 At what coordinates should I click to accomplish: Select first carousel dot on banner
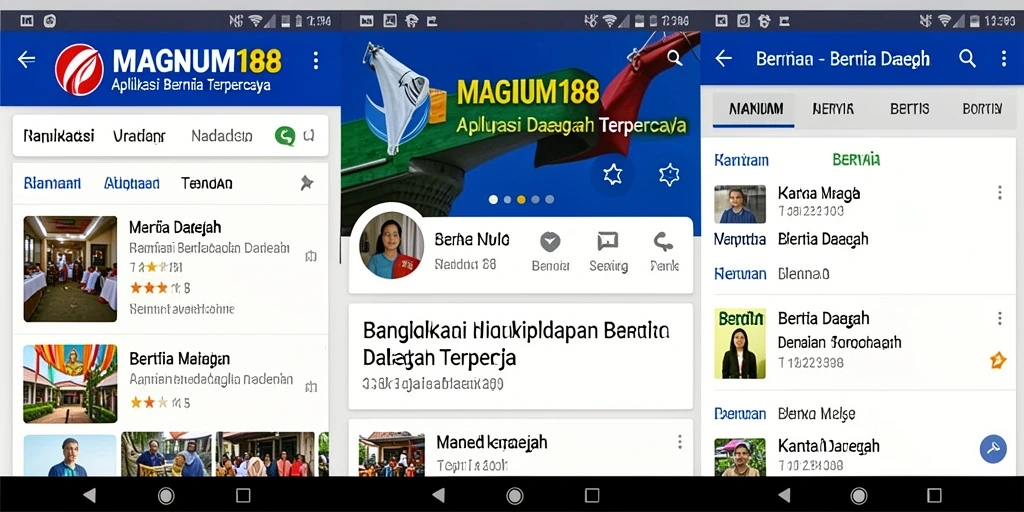coord(493,199)
